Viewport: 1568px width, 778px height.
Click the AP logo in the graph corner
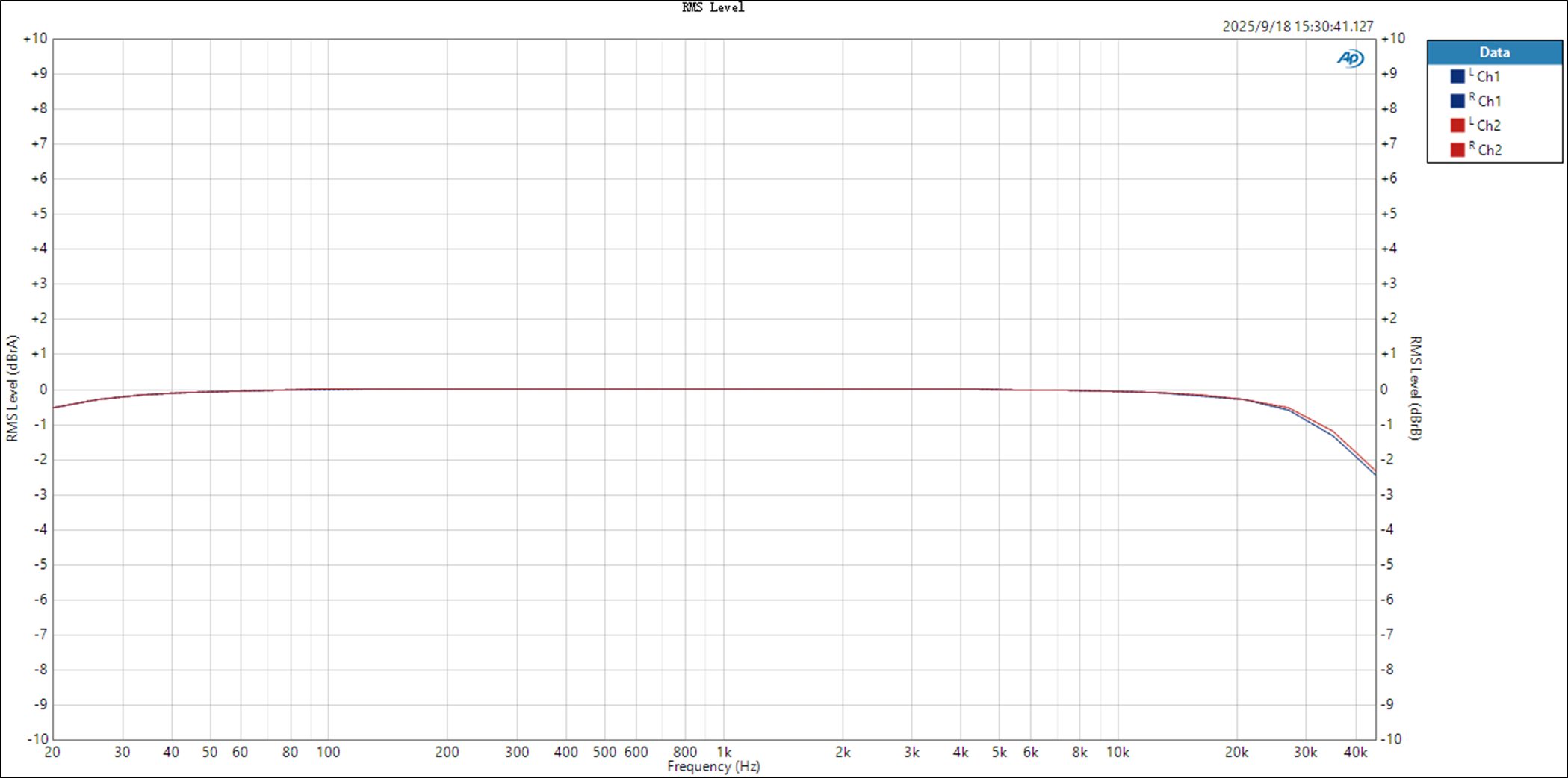click(1350, 58)
